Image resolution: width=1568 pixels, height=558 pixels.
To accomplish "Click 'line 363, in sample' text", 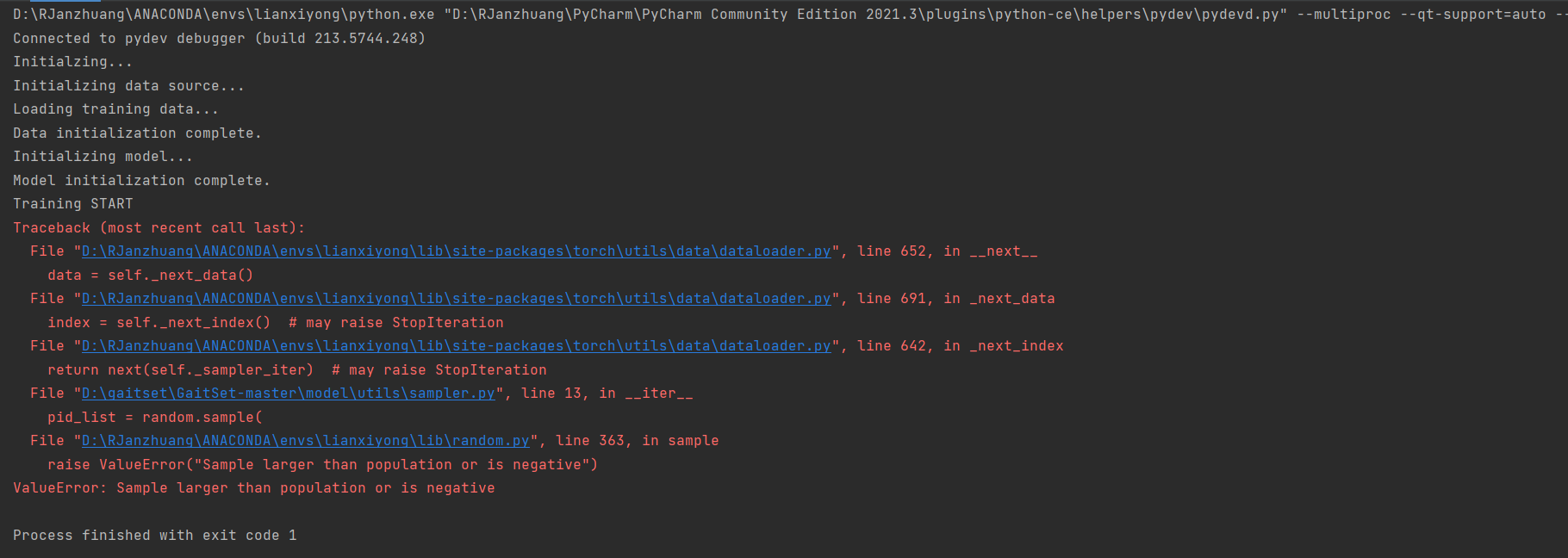I will click(x=637, y=441).
